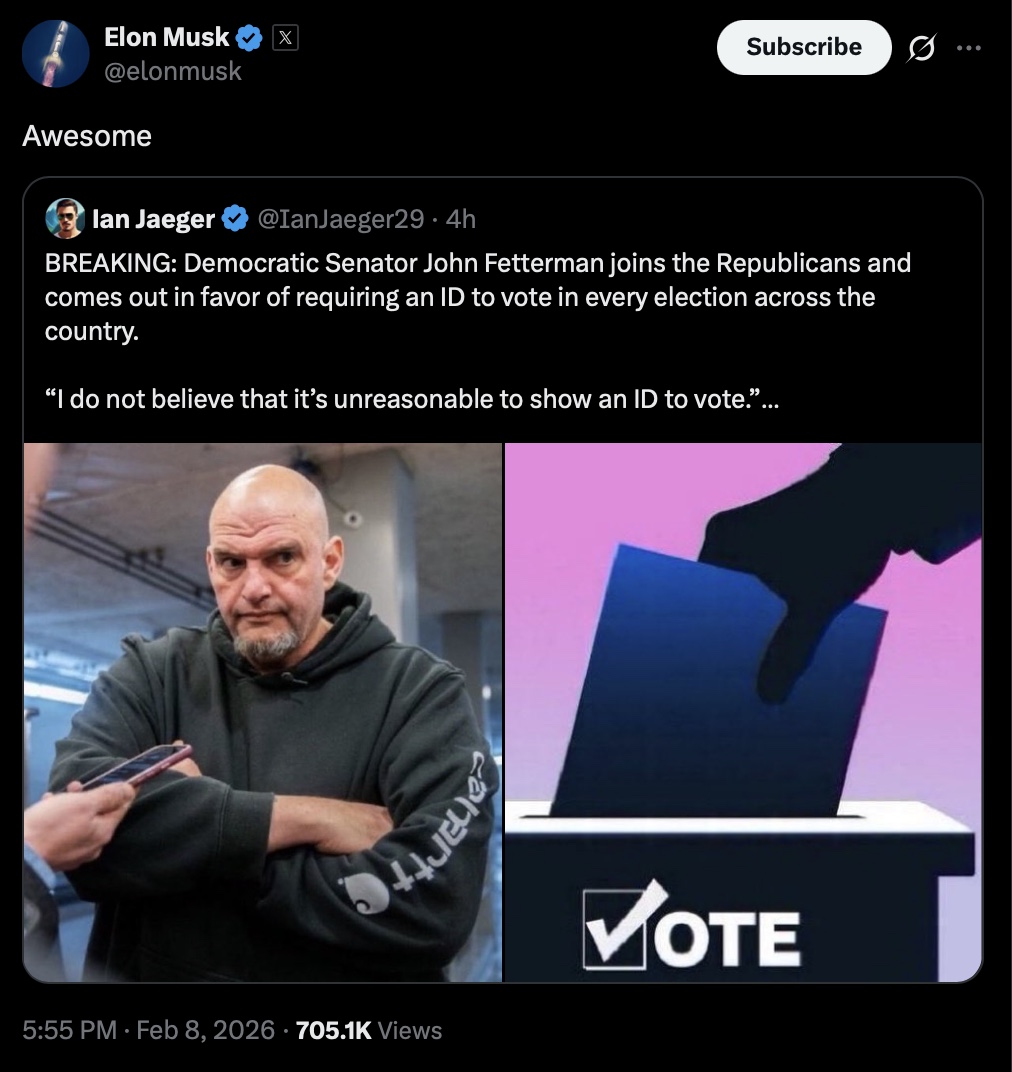Click the Subscribe button
This screenshot has width=1012, height=1072.
[x=804, y=47]
